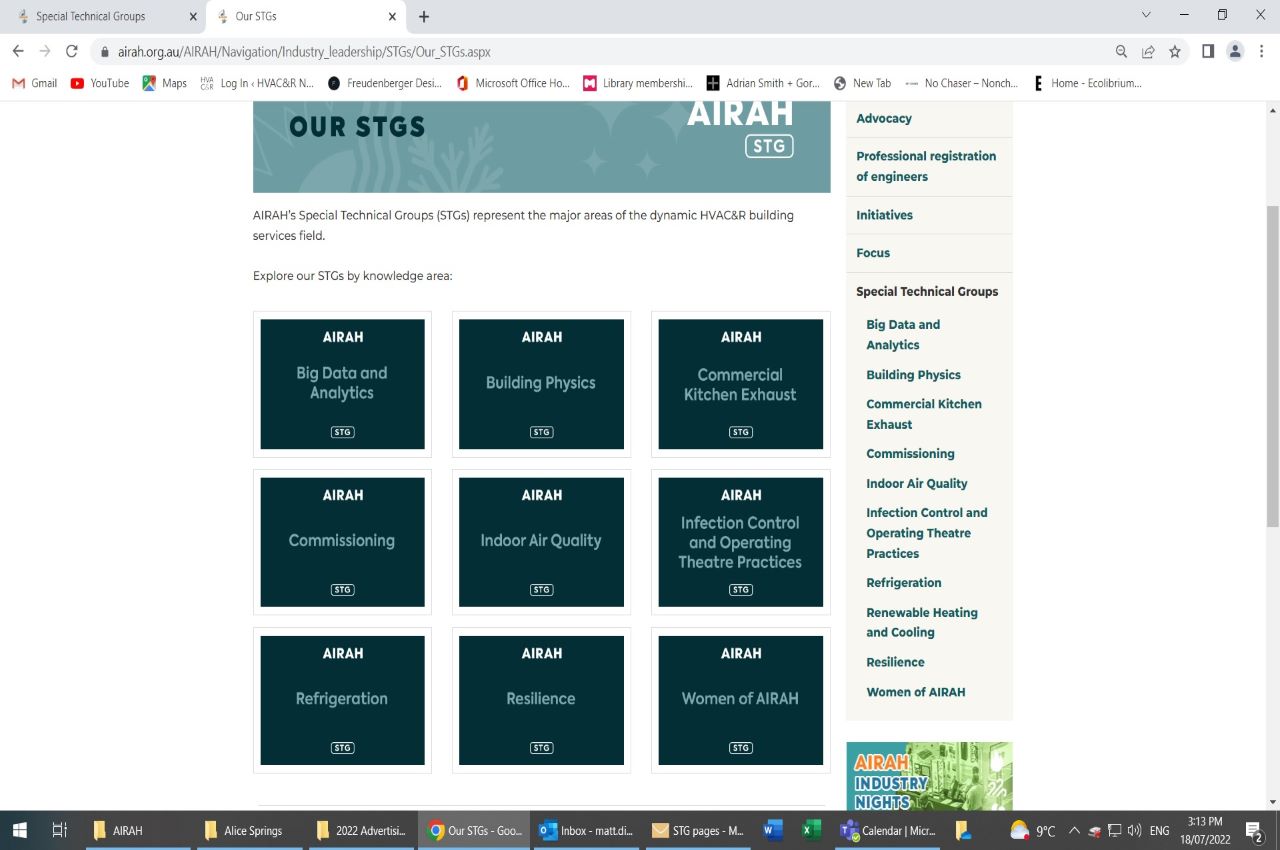Image resolution: width=1280 pixels, height=850 pixels.
Task: Open Infection Control sidebar link
Action: point(927,533)
